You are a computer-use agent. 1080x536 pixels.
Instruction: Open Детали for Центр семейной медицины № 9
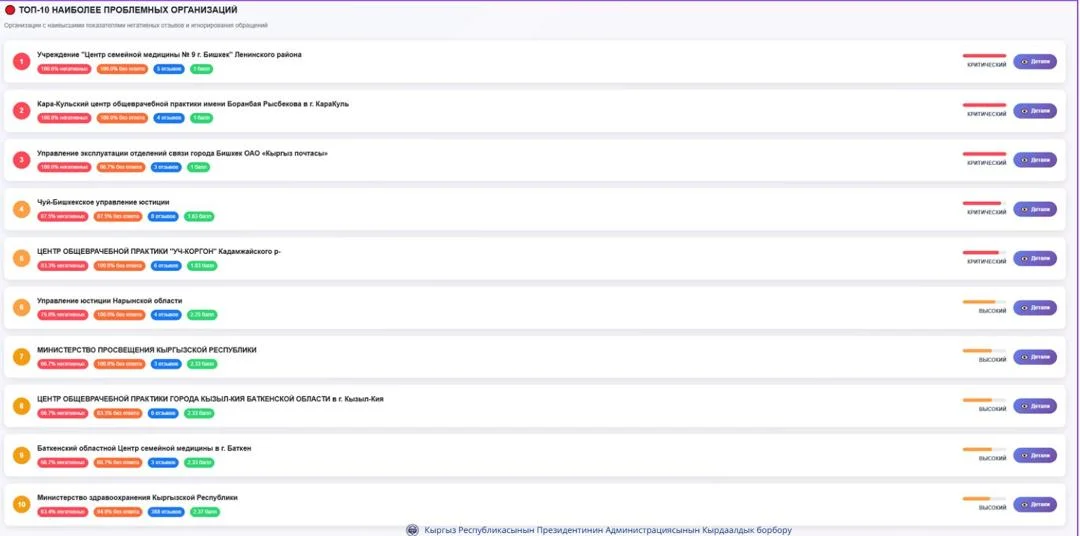1034,61
